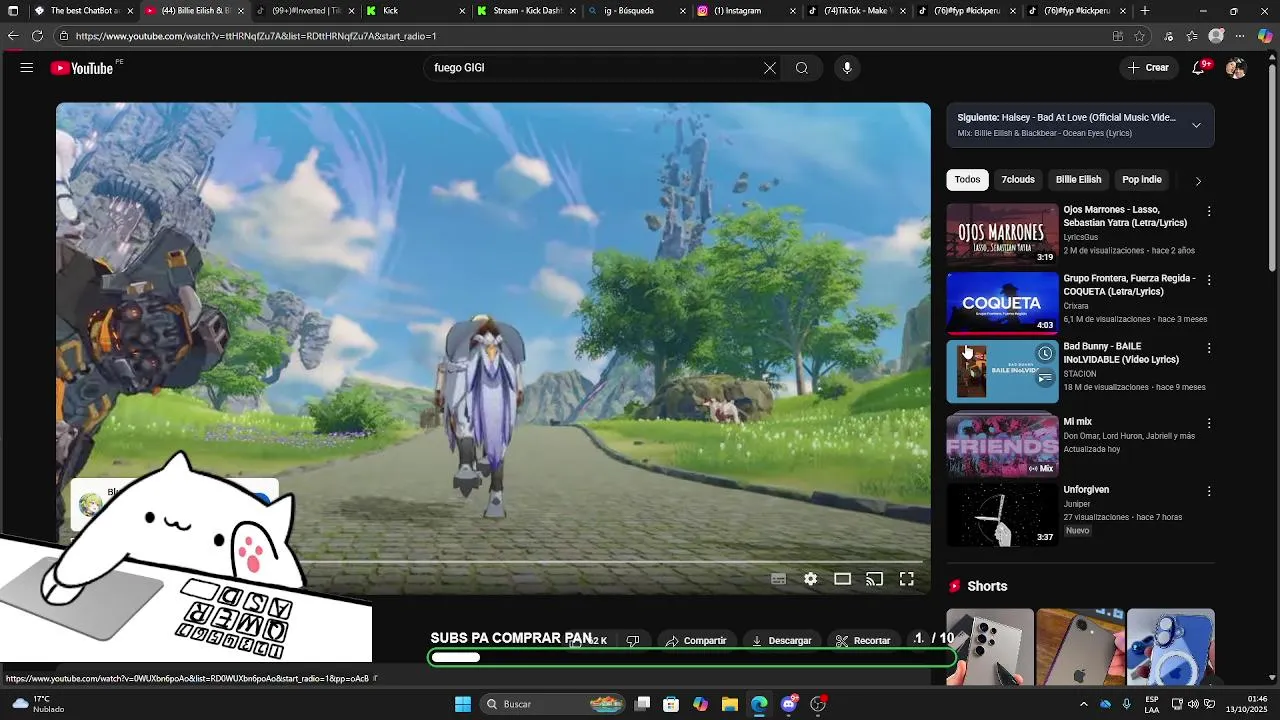Open options for Unforgiven video
The height and width of the screenshot is (720, 1280).
pos(1209,492)
